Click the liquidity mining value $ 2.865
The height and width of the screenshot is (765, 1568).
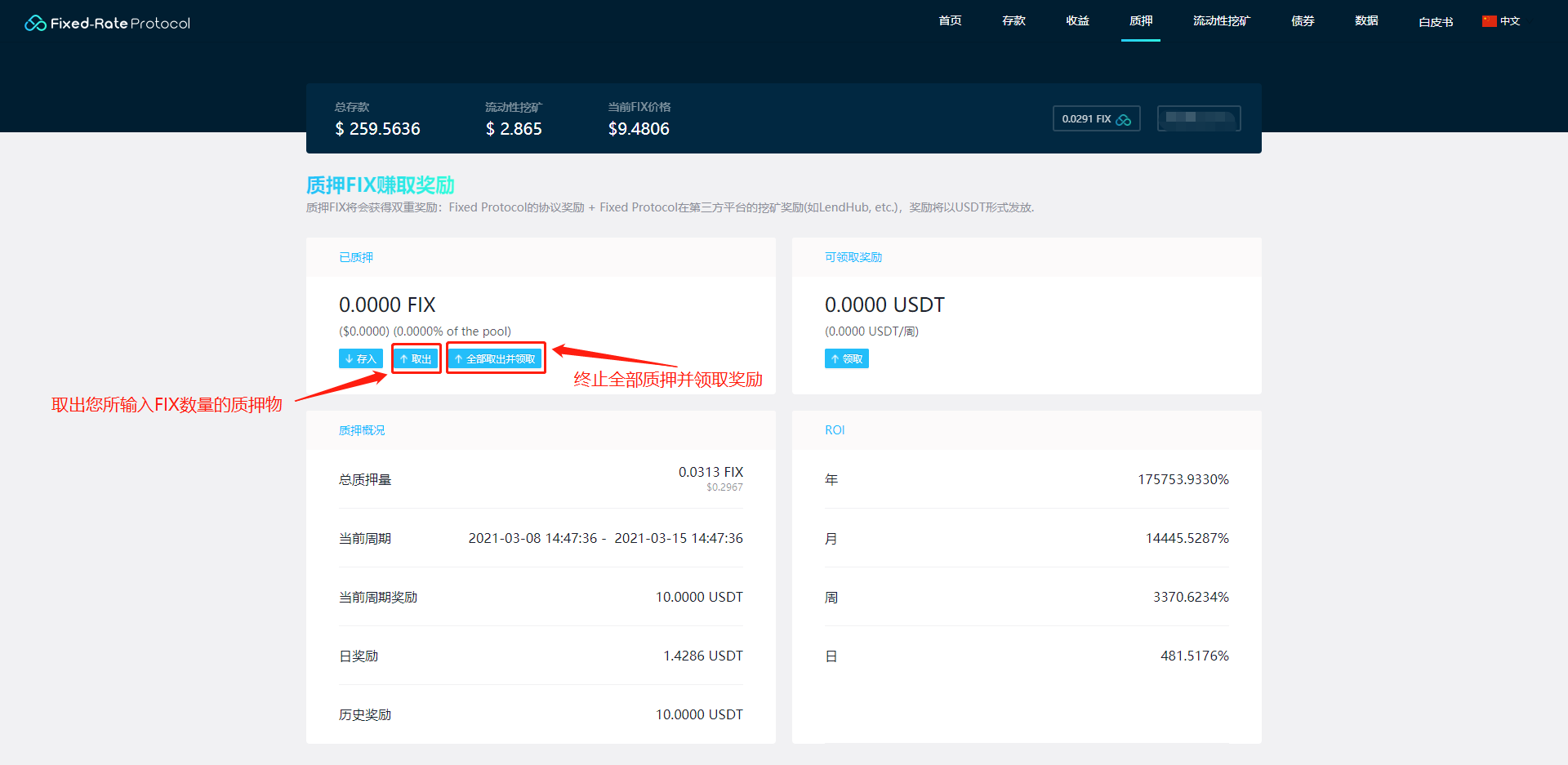514,129
